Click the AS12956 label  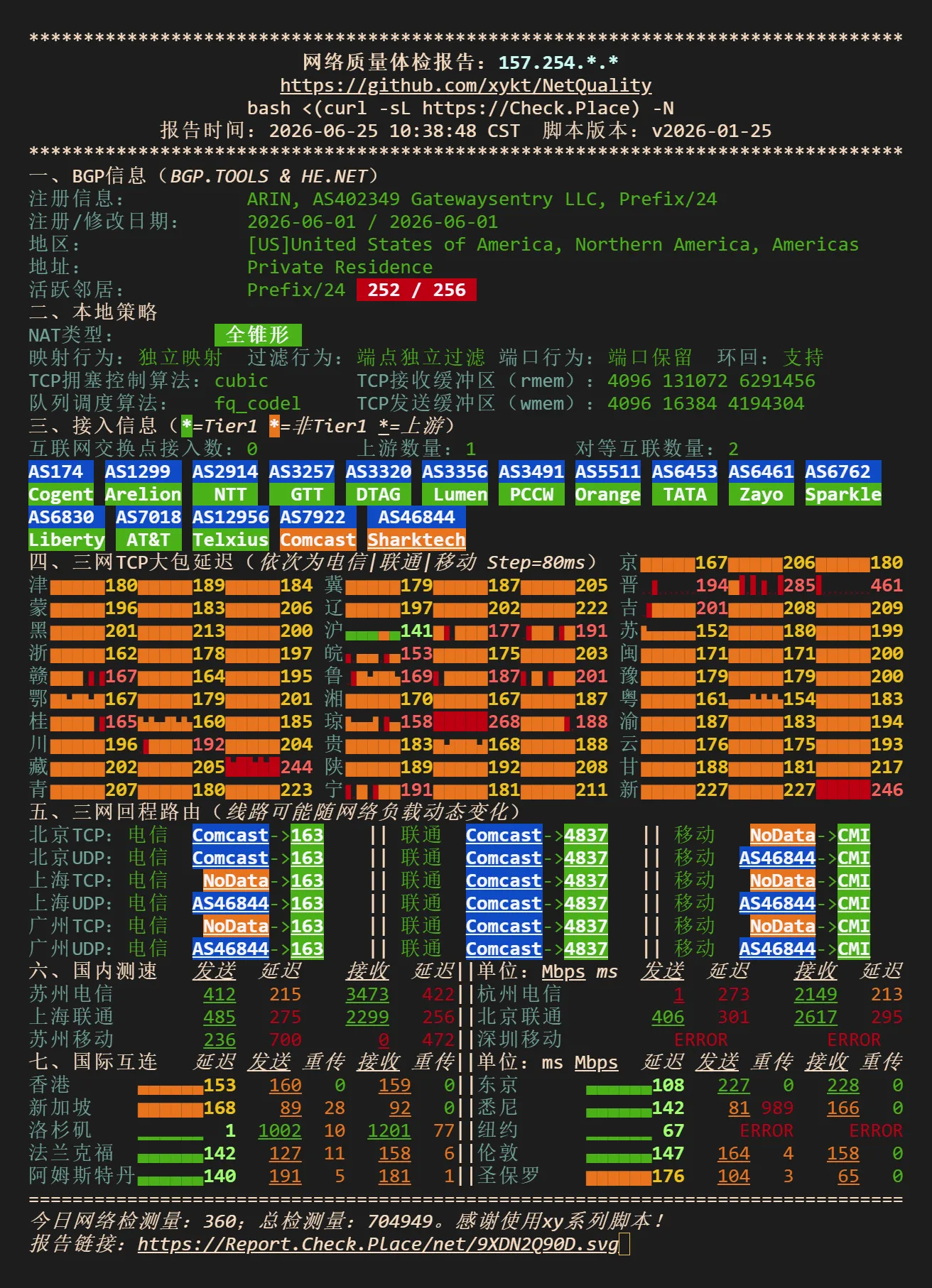pos(231,517)
